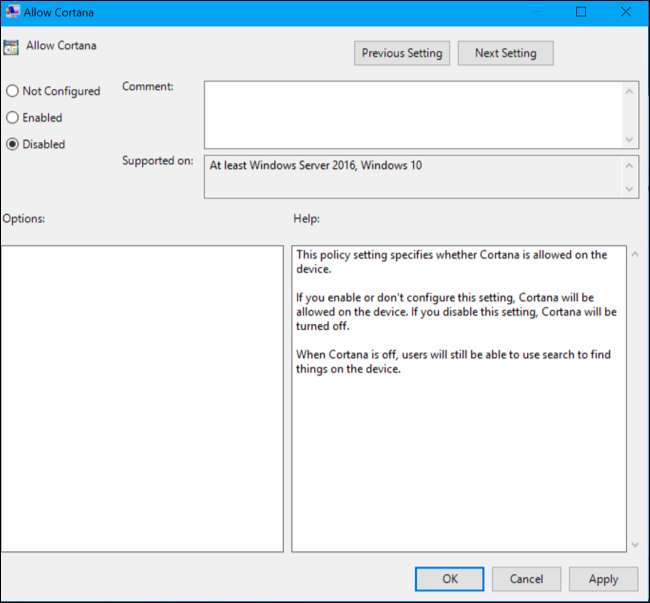Click the 'Comment:' label
This screenshot has width=650, height=603.
(148, 87)
